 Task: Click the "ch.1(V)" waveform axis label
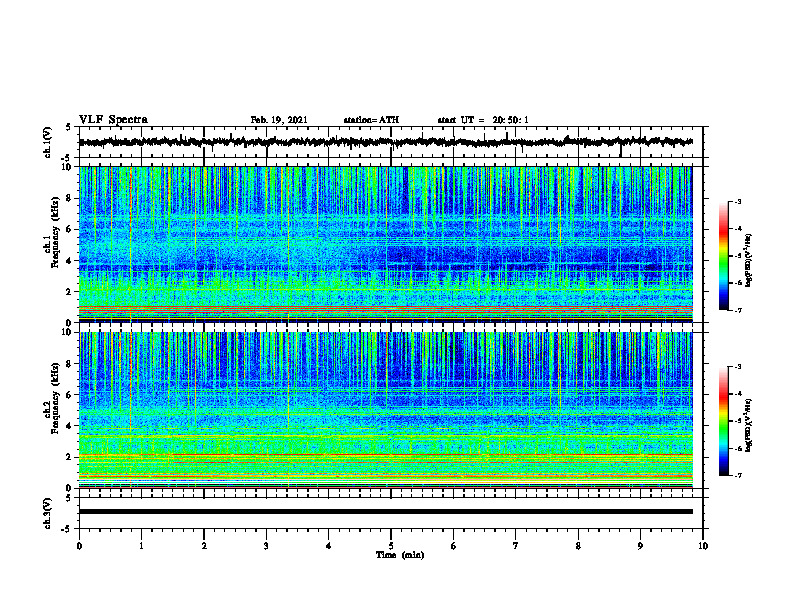click(x=48, y=142)
